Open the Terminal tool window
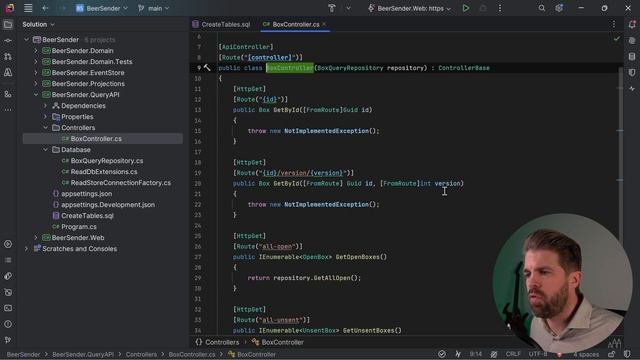The image size is (640, 360). click(x=8, y=308)
